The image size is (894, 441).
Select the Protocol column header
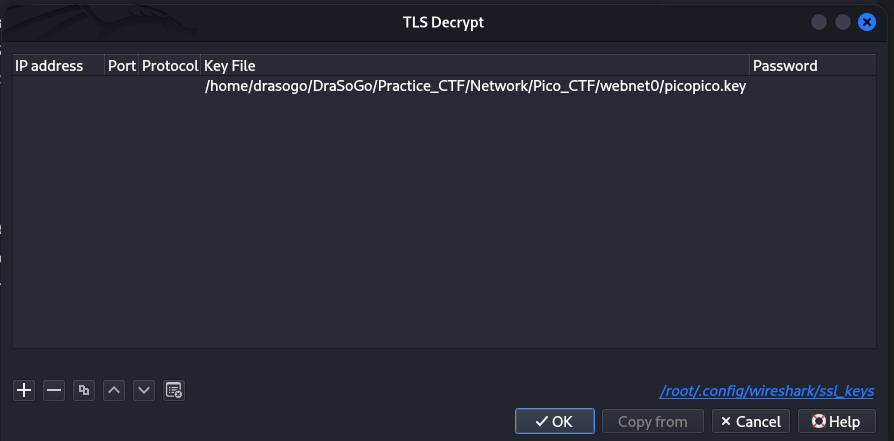tap(170, 66)
